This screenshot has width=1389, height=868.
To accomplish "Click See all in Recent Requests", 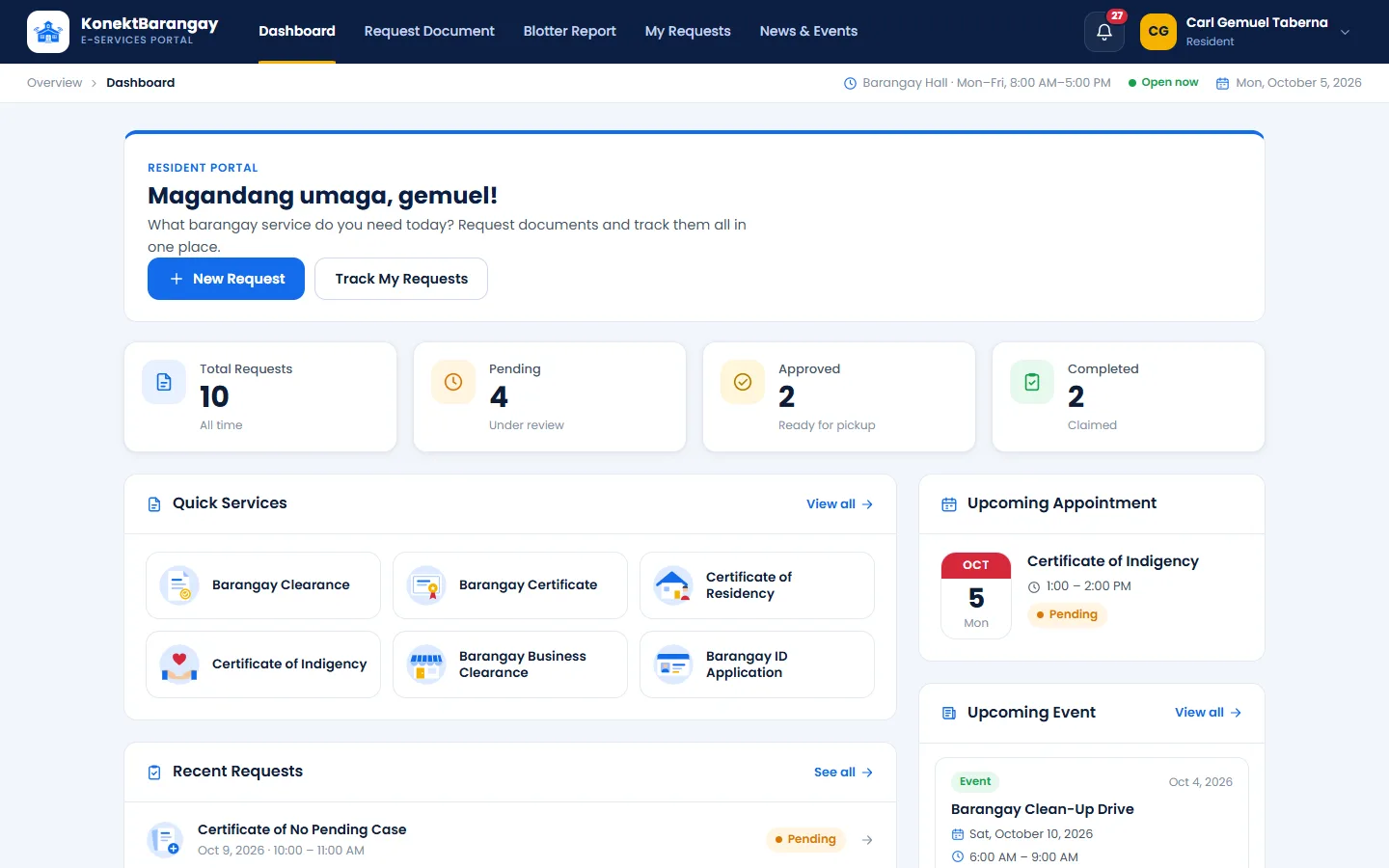I will pyautogui.click(x=843, y=773).
